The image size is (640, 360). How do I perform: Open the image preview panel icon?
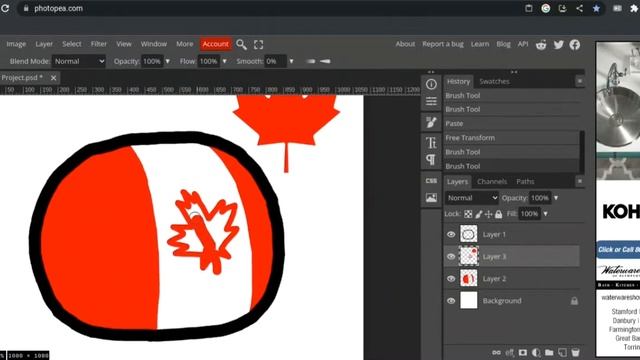(431, 198)
